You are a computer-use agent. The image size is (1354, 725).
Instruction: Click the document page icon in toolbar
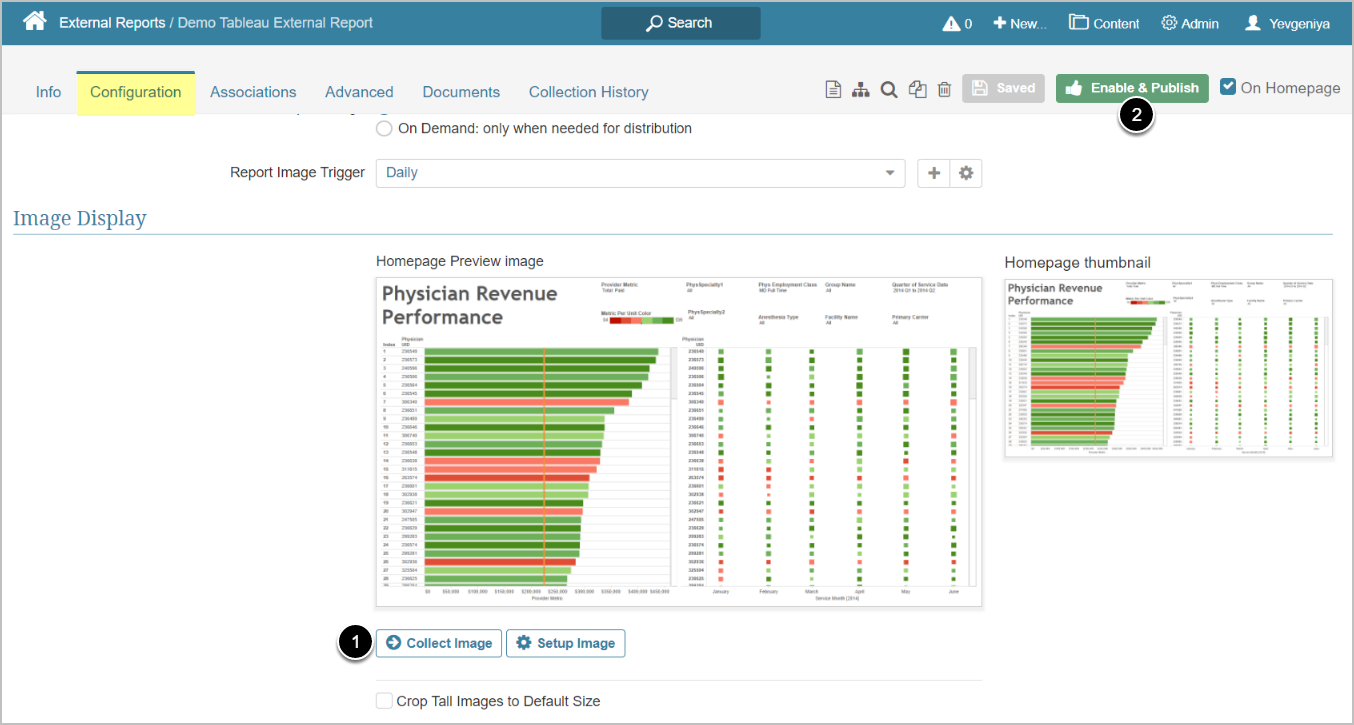pos(832,90)
